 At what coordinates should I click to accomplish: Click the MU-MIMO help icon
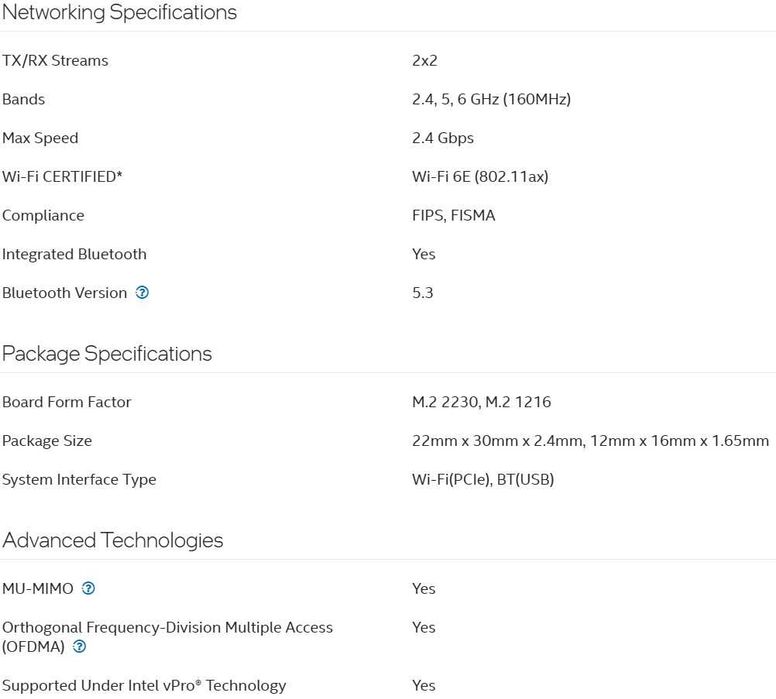coord(88,589)
